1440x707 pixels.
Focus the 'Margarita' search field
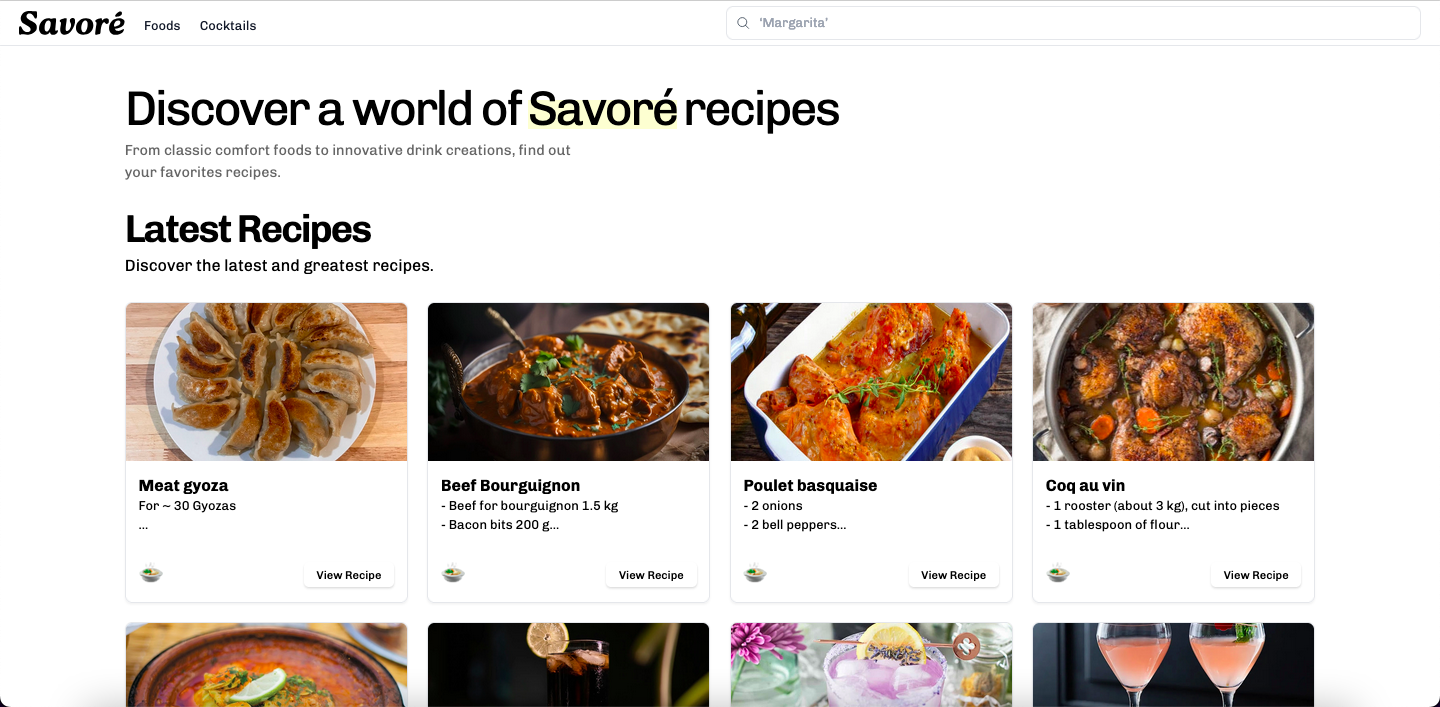point(1080,23)
